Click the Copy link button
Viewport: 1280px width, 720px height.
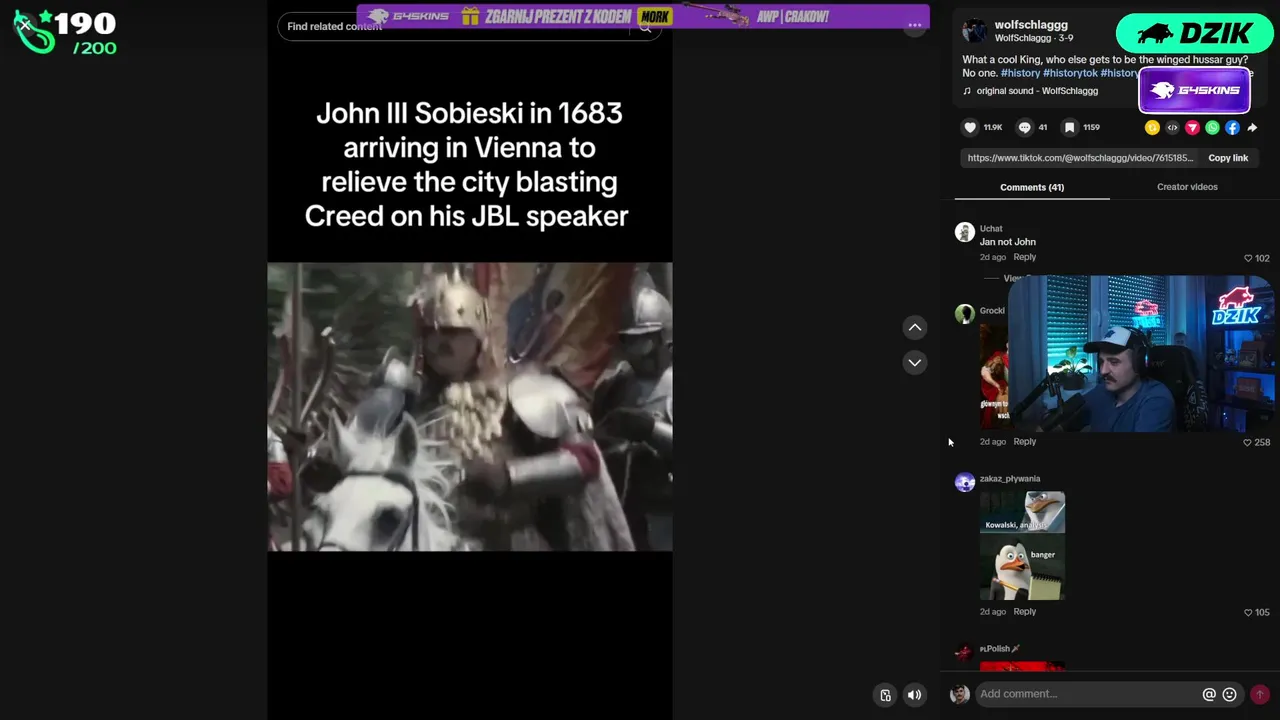(x=1228, y=158)
